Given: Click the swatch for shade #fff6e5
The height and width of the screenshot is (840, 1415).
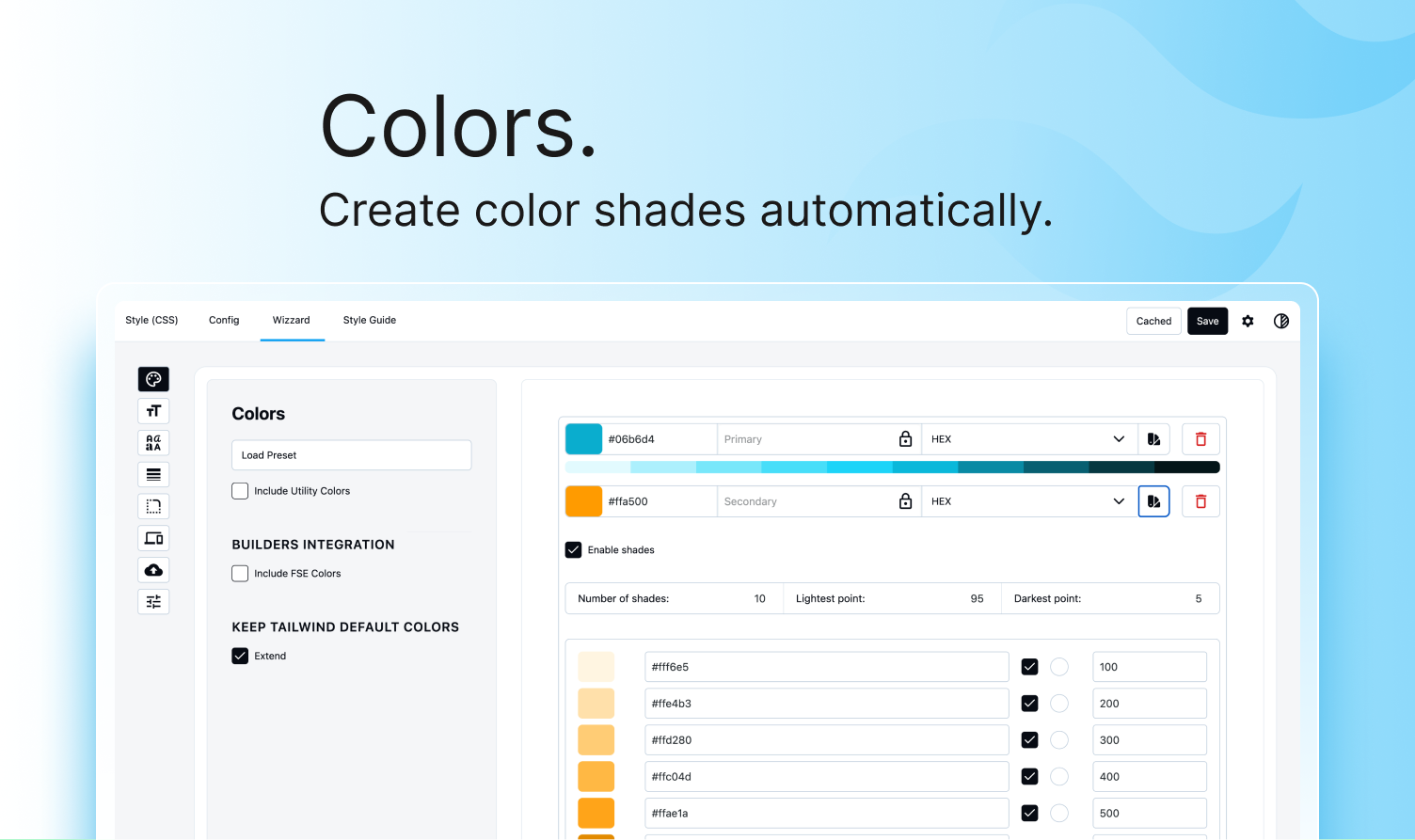Looking at the screenshot, I should 596,667.
